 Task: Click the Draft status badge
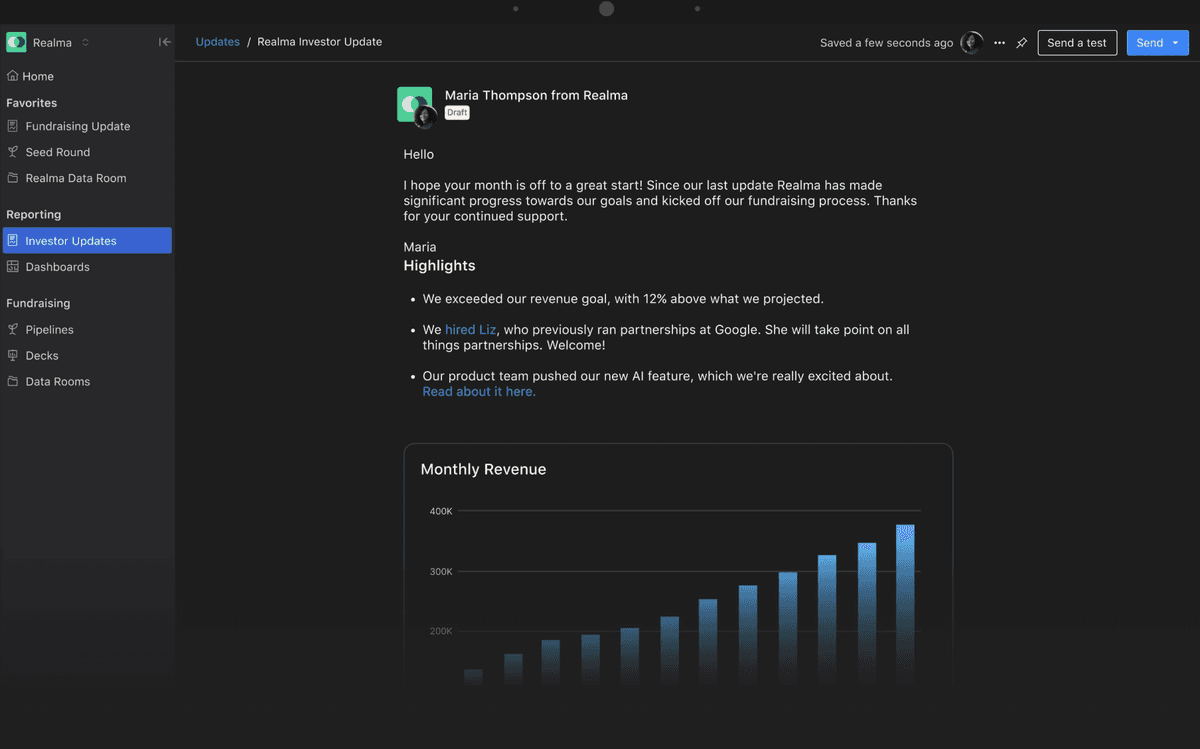coord(457,112)
